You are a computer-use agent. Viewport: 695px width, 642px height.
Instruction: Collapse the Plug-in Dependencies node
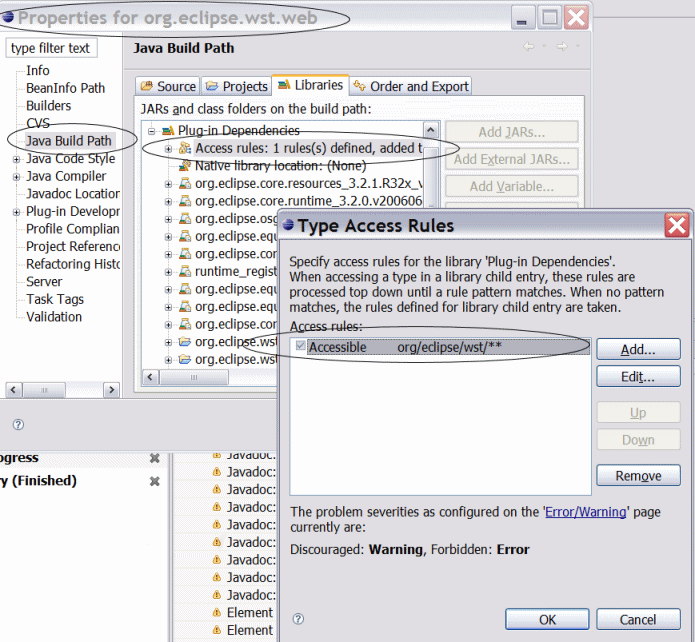point(152,131)
